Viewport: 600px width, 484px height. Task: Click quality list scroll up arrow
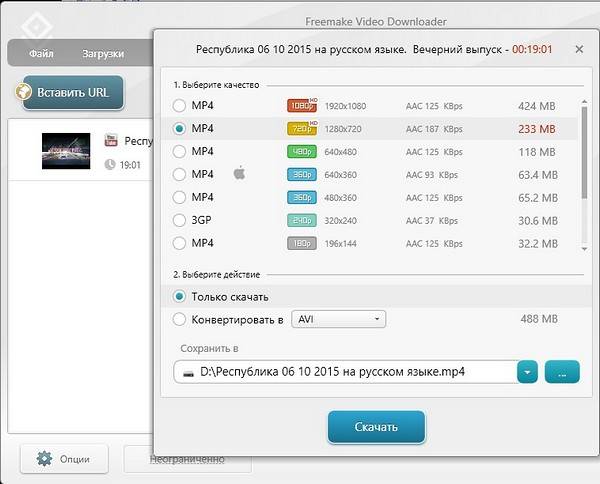[584, 102]
